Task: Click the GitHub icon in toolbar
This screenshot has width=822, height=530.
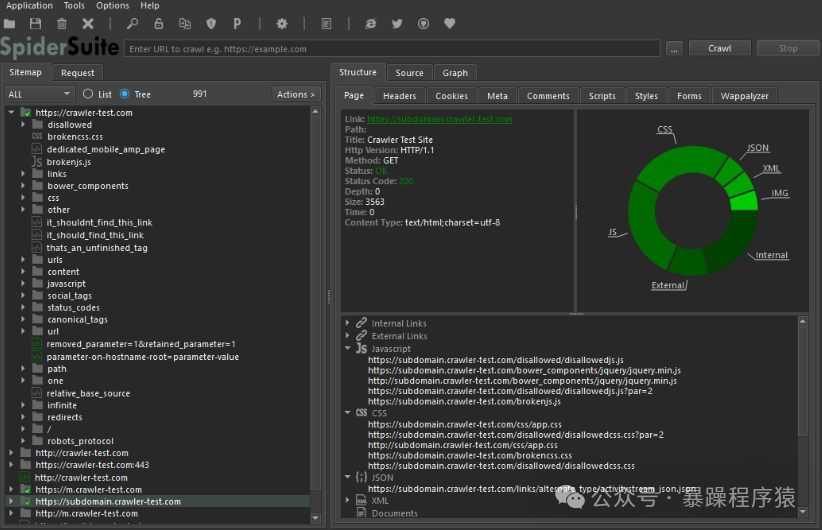Action: (423, 23)
